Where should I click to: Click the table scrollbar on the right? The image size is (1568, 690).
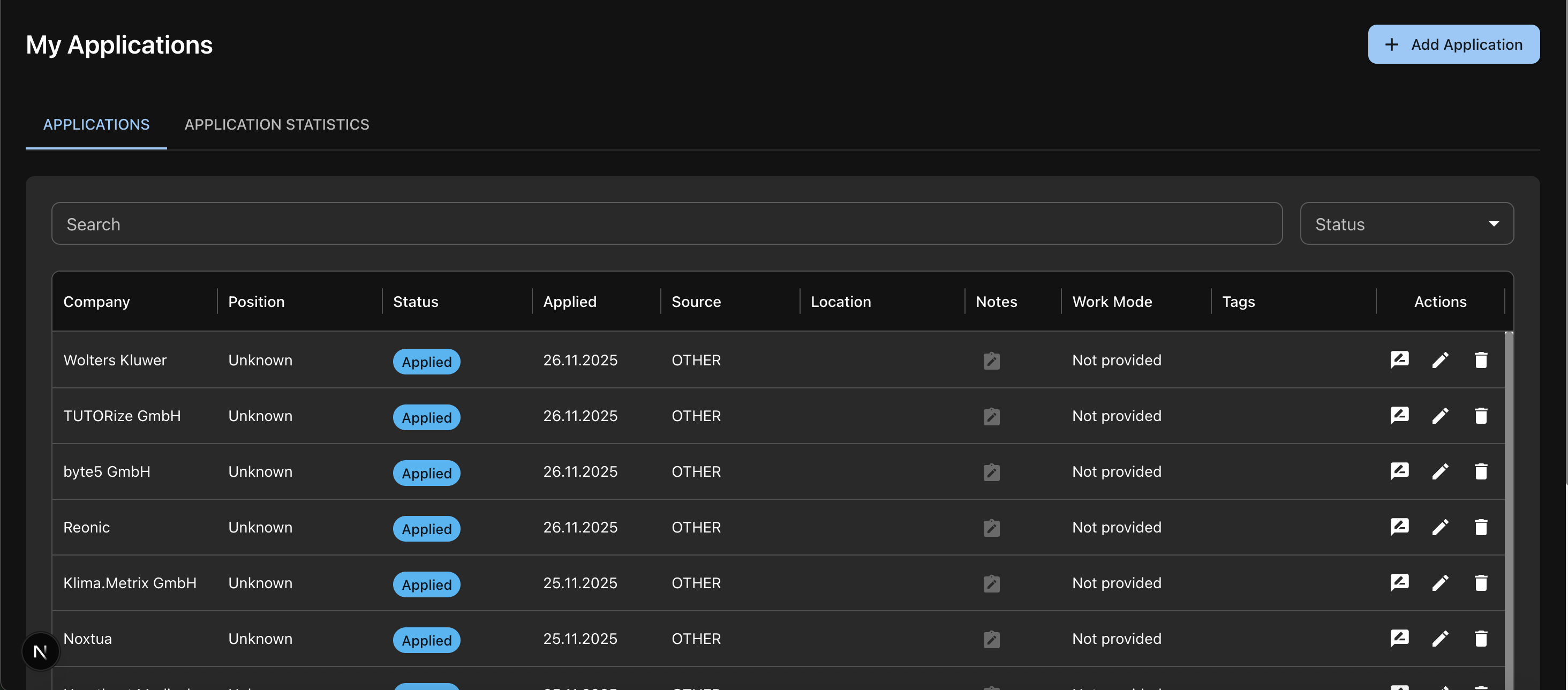(1509, 487)
